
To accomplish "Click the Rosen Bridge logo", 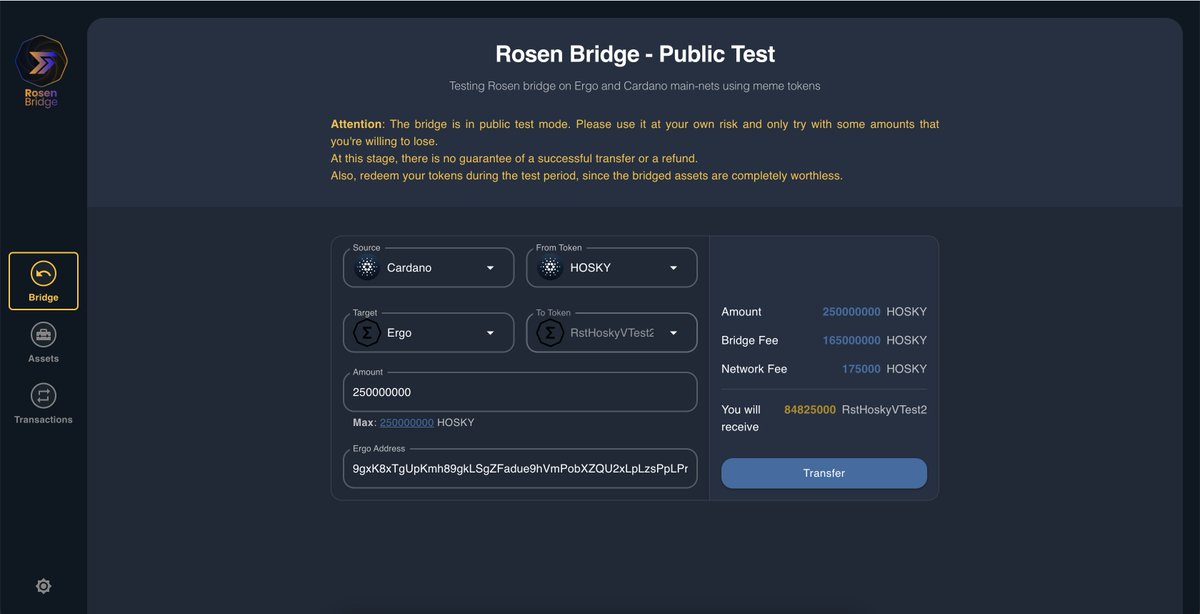I will click(x=42, y=70).
